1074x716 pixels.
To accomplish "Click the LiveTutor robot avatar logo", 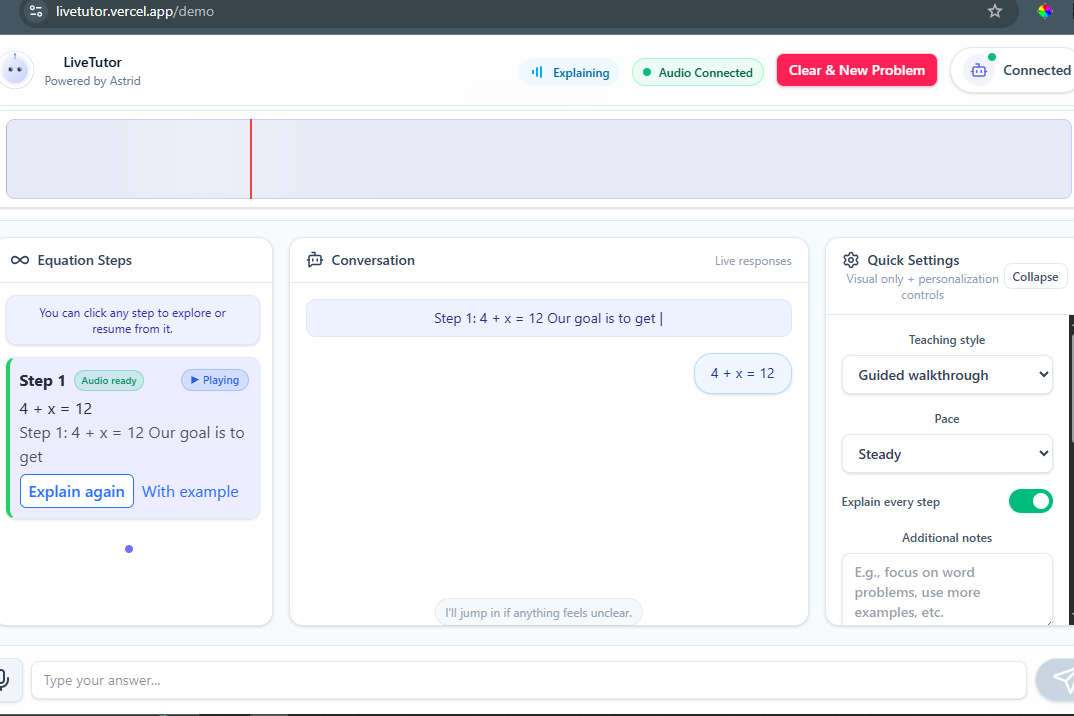I will pyautogui.click(x=15, y=70).
